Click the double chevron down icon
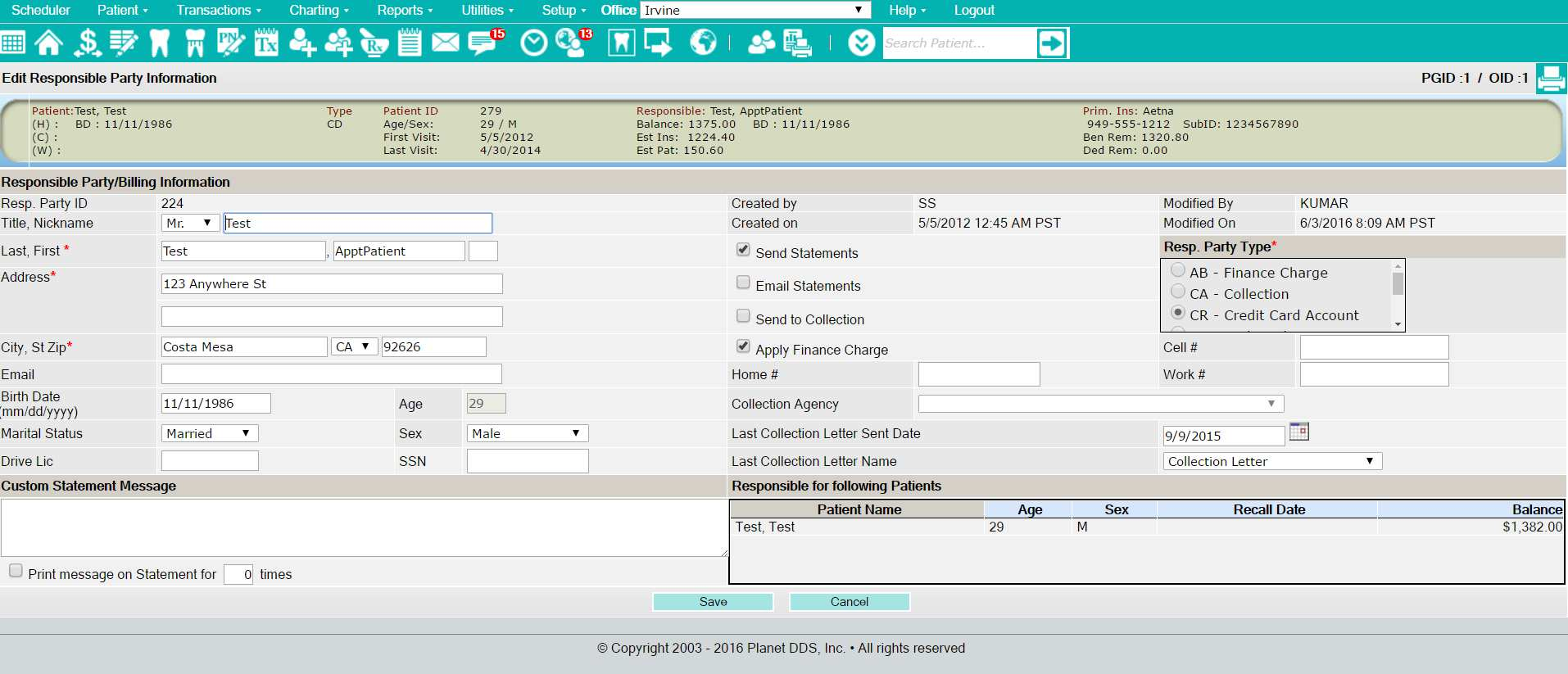 click(861, 43)
